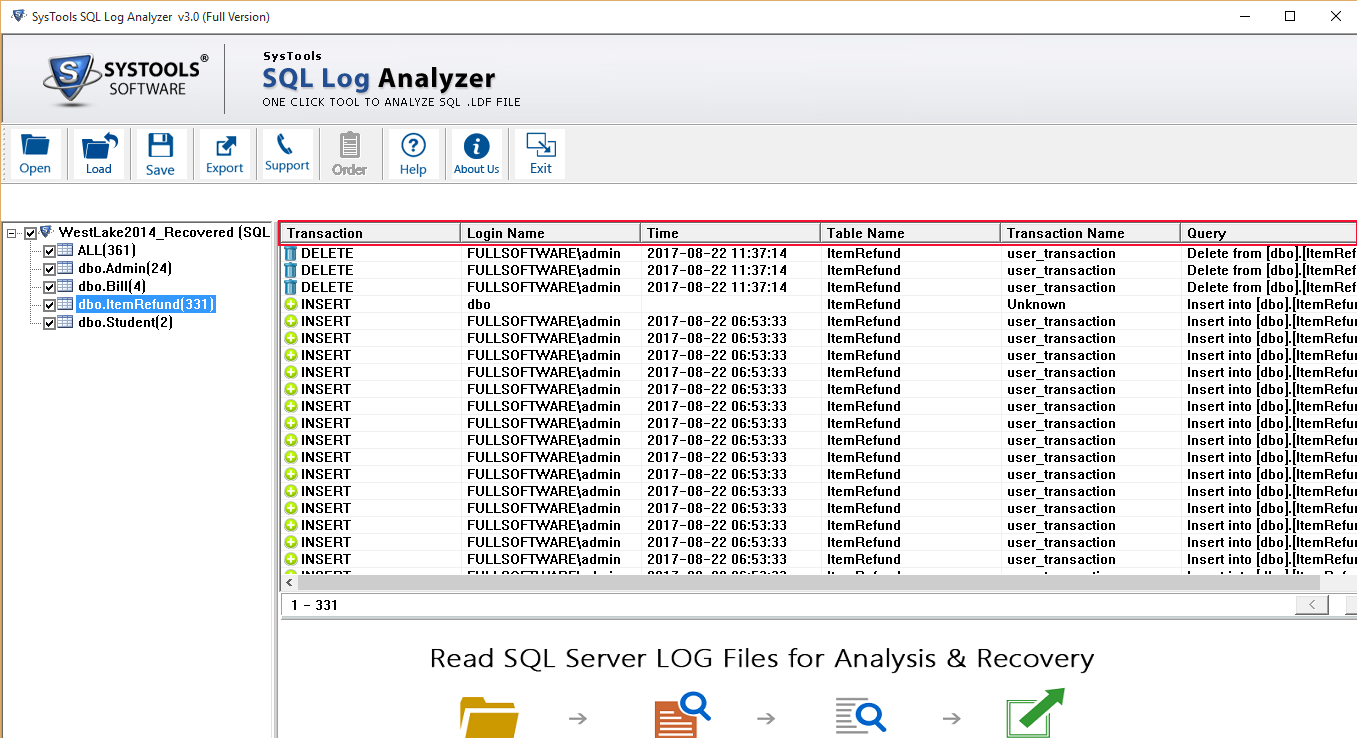The height and width of the screenshot is (738, 1357).
Task: Click the Query column header
Action: 1268,233
